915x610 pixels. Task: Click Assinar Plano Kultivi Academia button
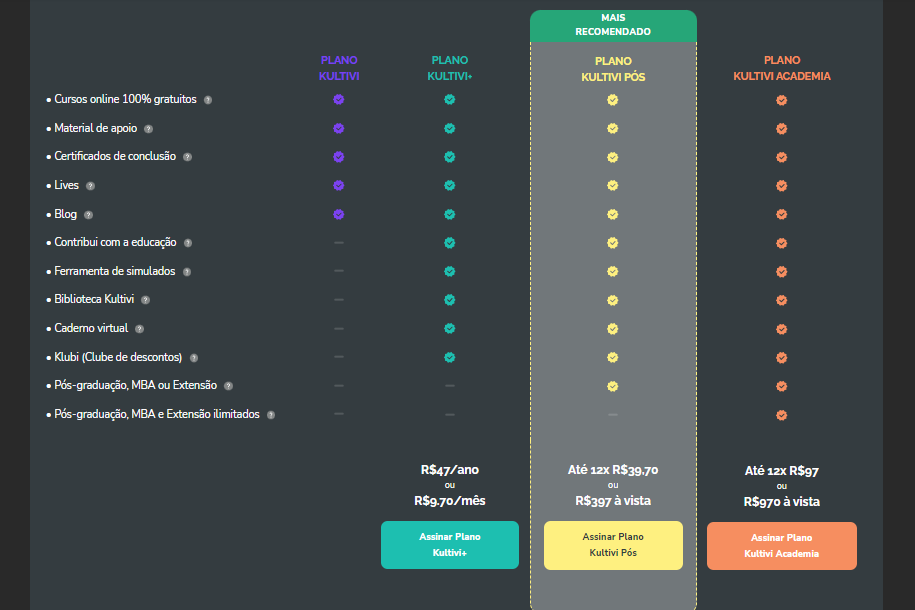tap(782, 546)
